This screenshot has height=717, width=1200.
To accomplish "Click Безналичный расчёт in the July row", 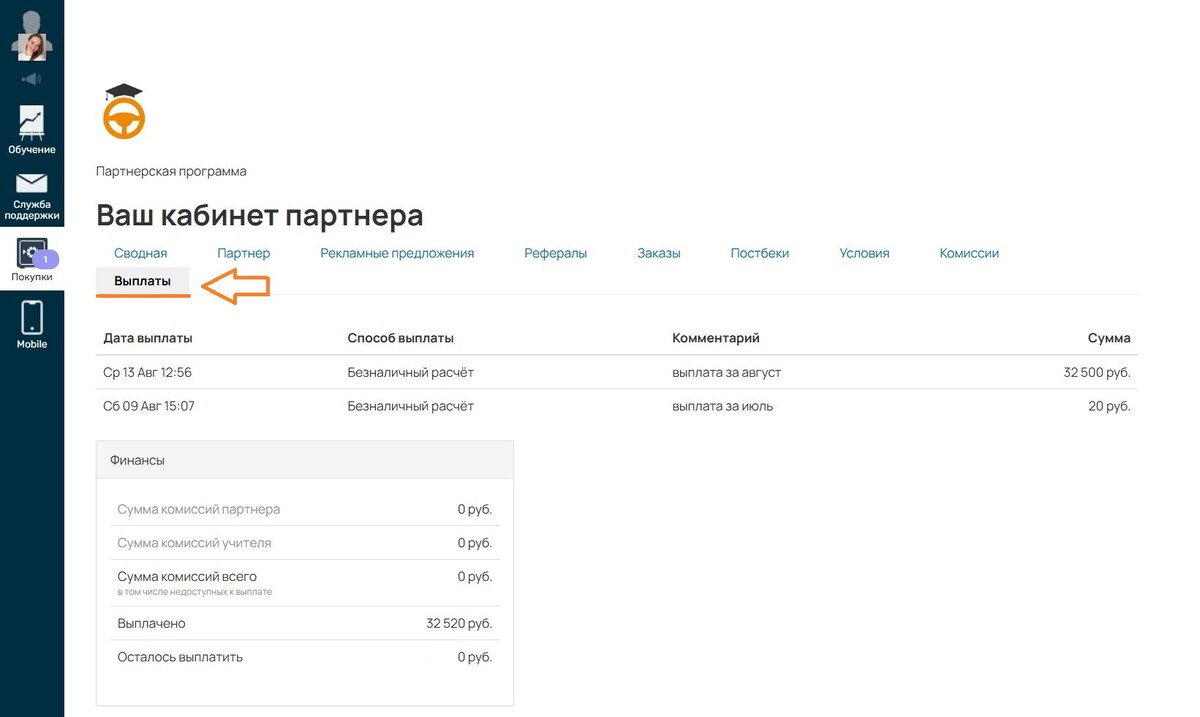I will tap(411, 406).
